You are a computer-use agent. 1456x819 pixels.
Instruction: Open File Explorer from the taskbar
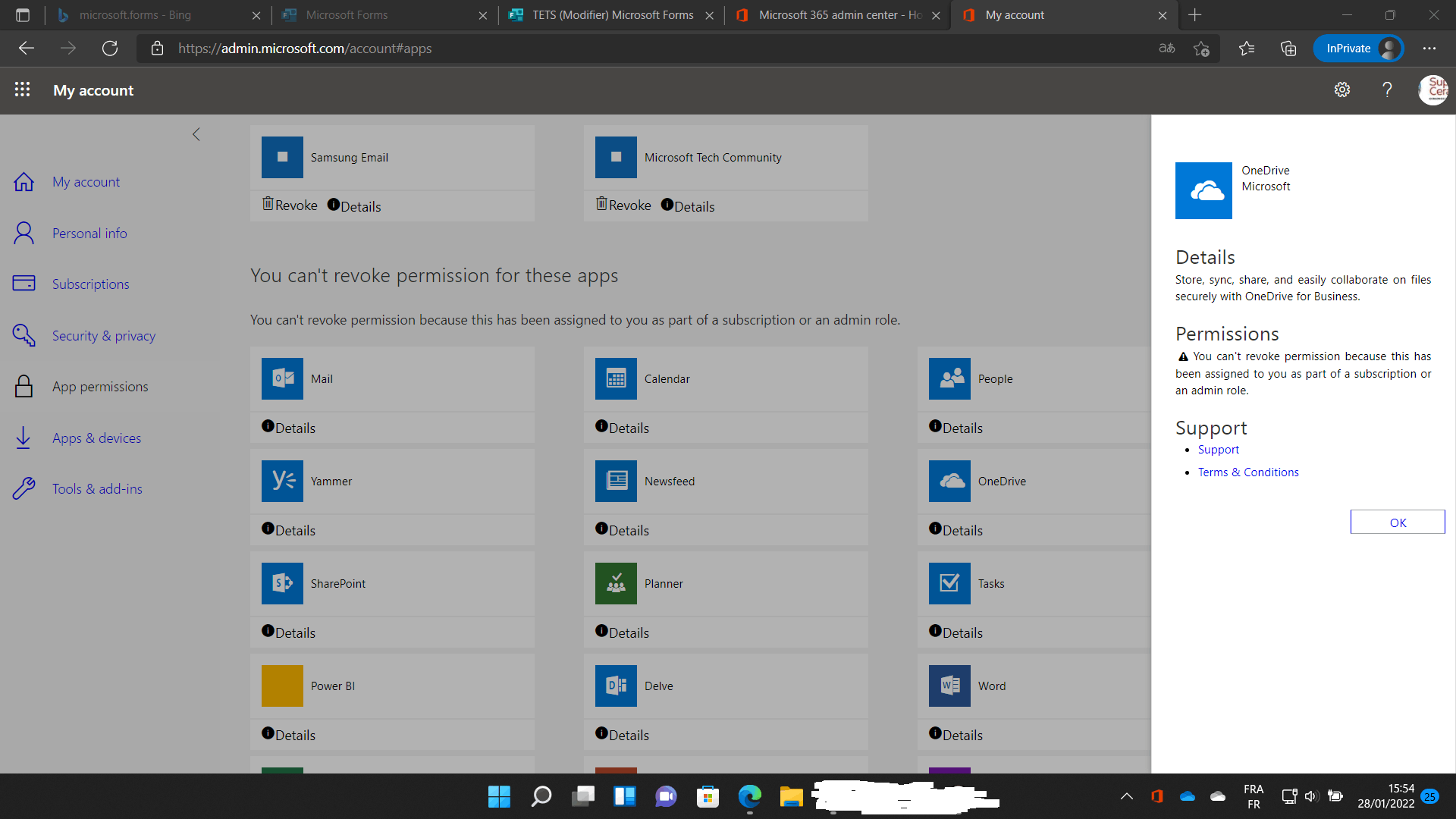(x=790, y=796)
